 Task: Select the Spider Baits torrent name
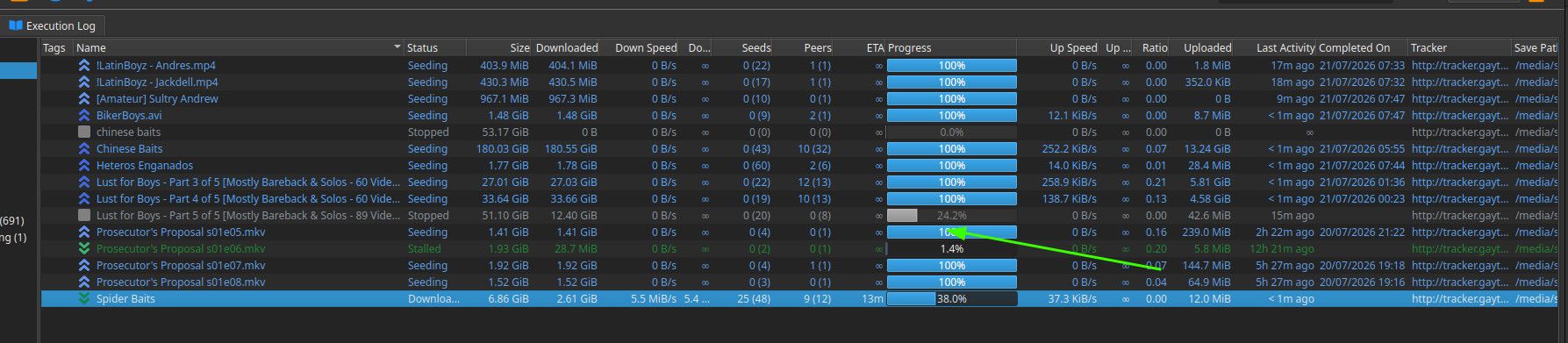click(125, 298)
